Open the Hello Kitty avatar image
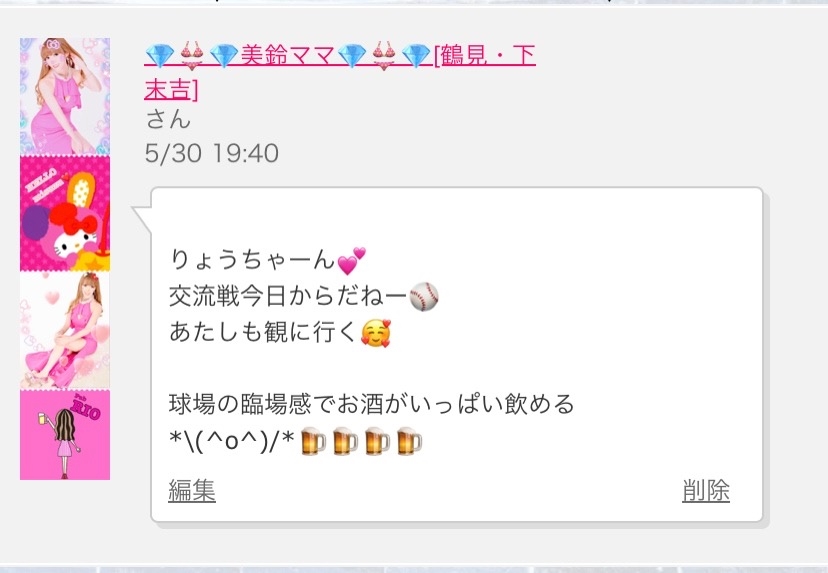This screenshot has width=828, height=573. [65, 213]
